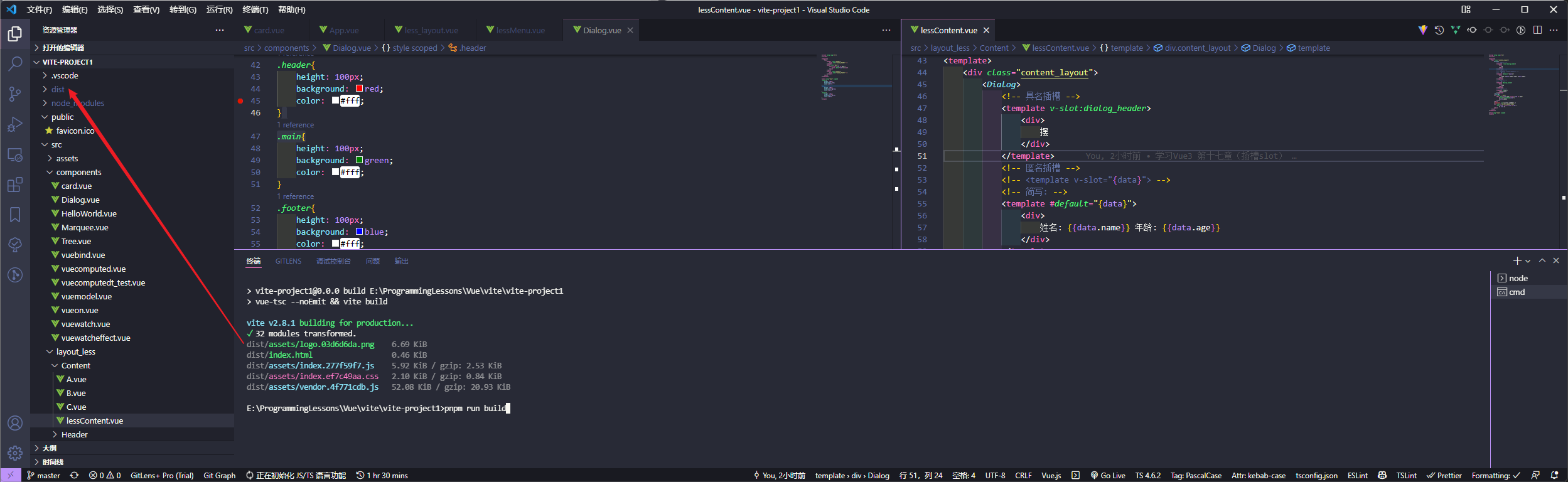Image resolution: width=1568 pixels, height=482 pixels.
Task: Select the cmd terminal in the terminal list
Action: [1529, 292]
